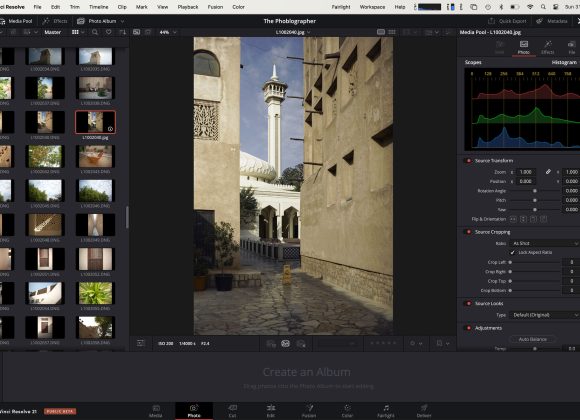
Task: Open the Fusion menu in menu bar
Action: tap(215, 7)
